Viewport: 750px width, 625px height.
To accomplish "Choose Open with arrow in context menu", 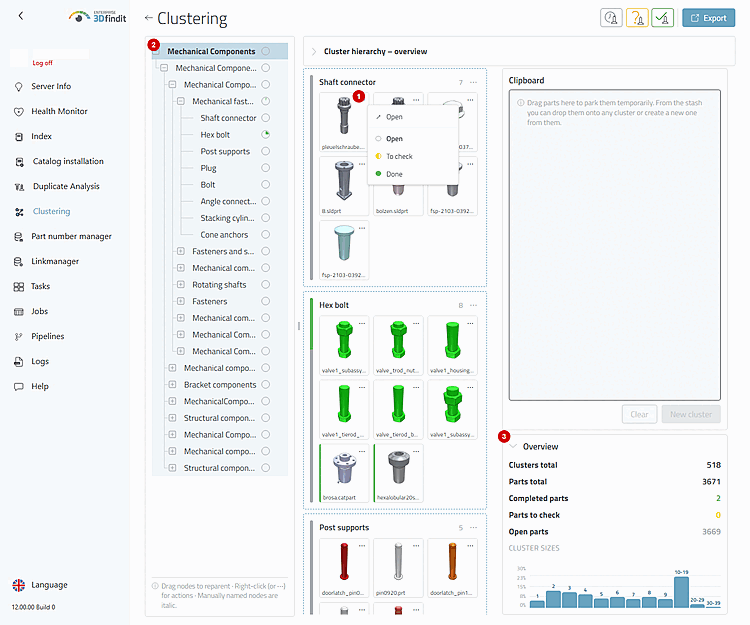I will pos(413,117).
